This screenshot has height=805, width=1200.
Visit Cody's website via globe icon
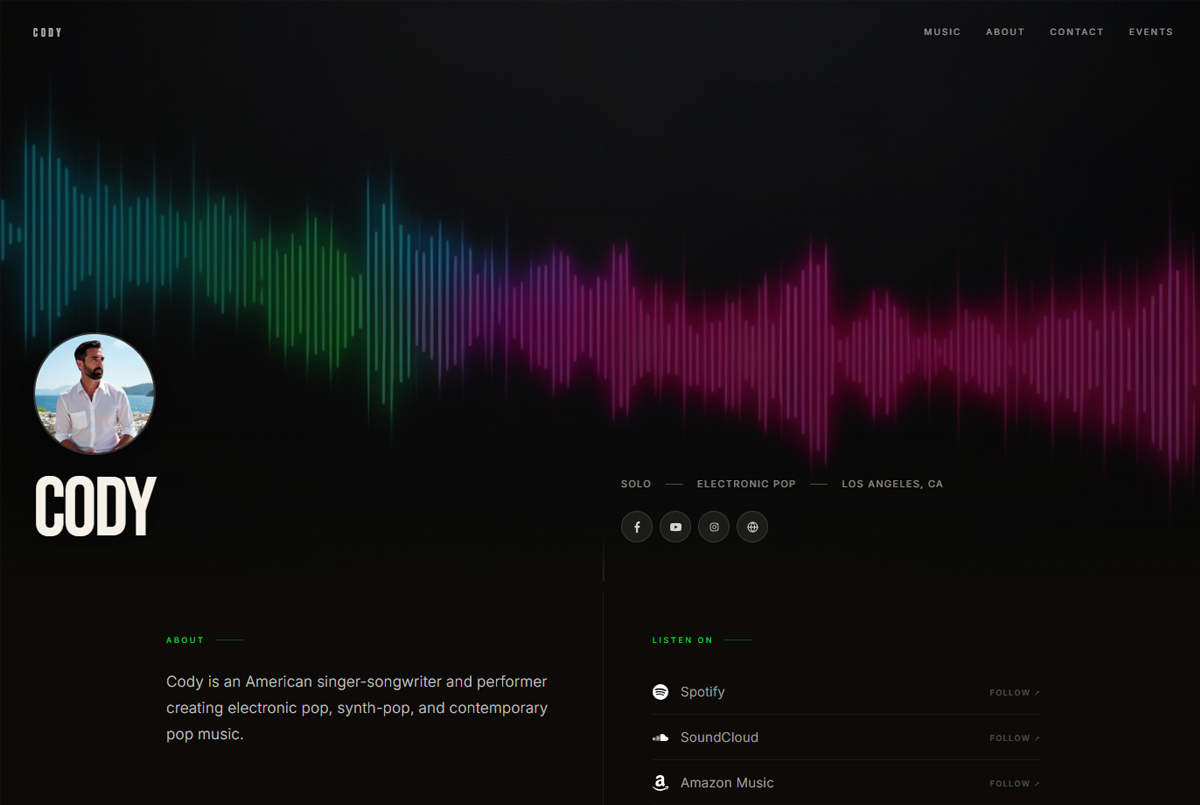point(752,527)
